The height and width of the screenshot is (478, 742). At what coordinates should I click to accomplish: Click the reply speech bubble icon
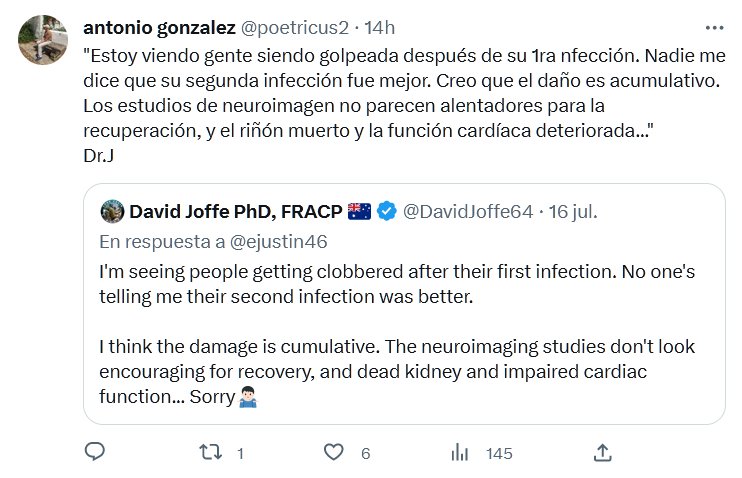coord(95,453)
